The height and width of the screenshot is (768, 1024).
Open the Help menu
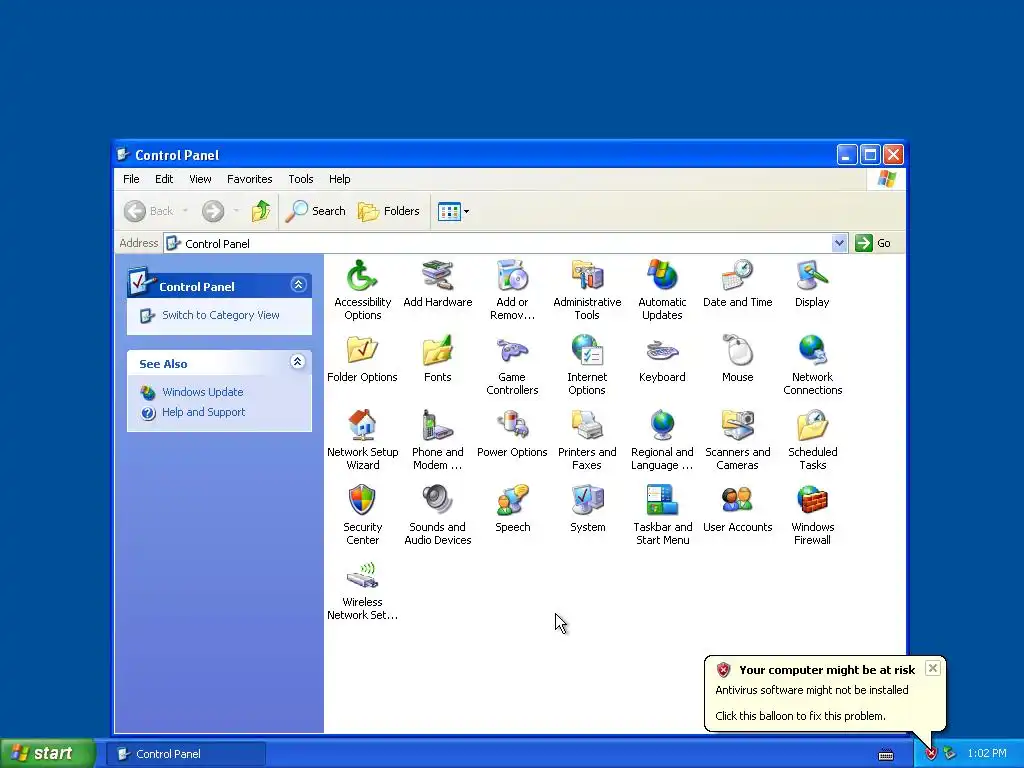(x=339, y=179)
